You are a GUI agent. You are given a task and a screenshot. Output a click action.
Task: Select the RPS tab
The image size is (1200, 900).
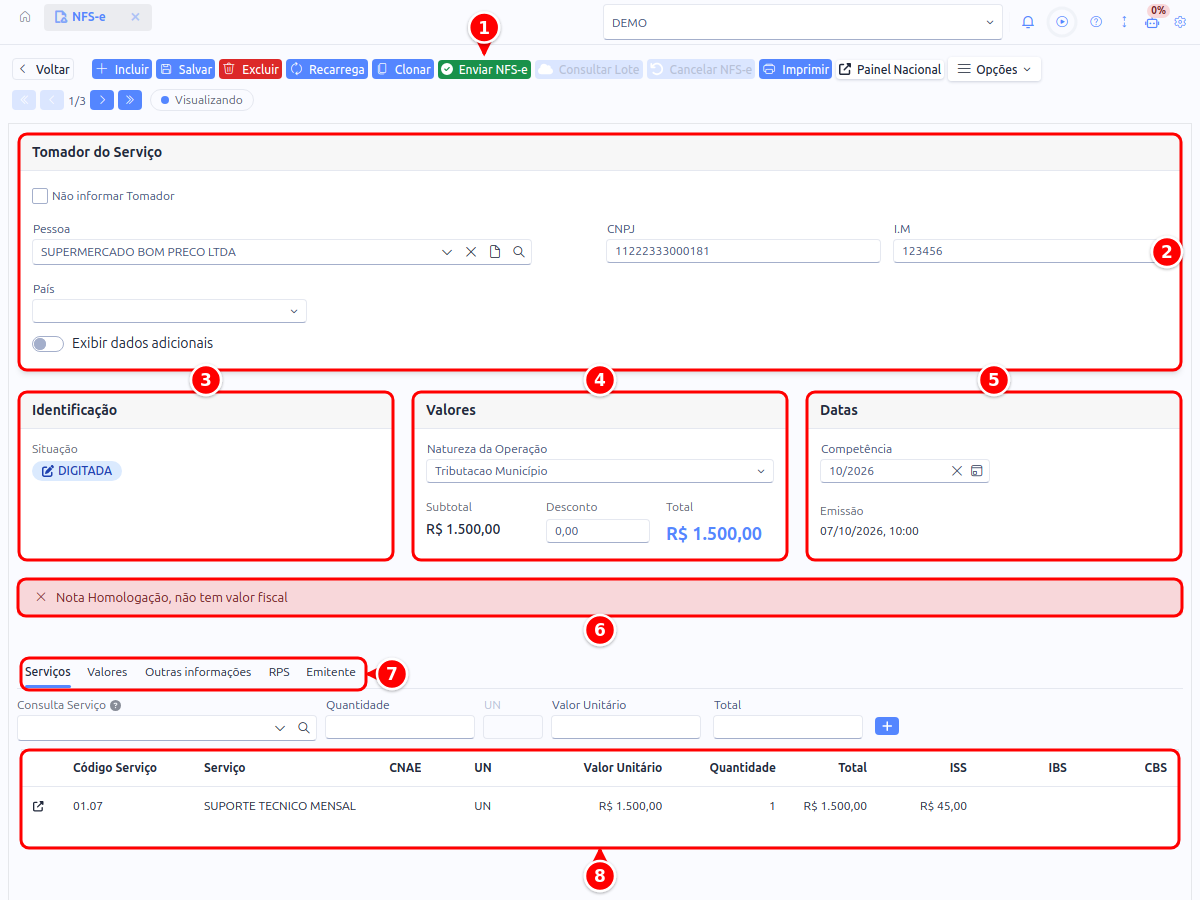[279, 672]
